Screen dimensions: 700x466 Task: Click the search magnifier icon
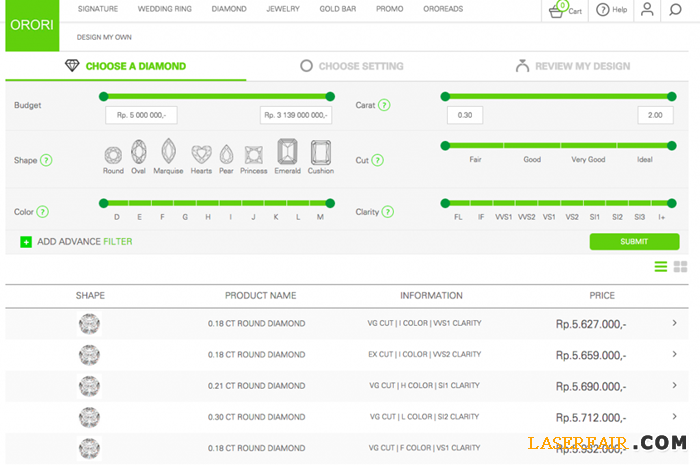675,10
